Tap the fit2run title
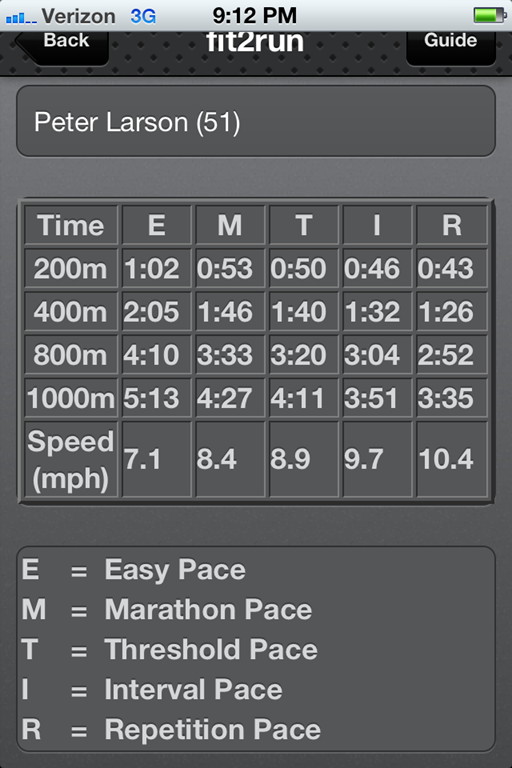The height and width of the screenshot is (768, 512). (255, 43)
